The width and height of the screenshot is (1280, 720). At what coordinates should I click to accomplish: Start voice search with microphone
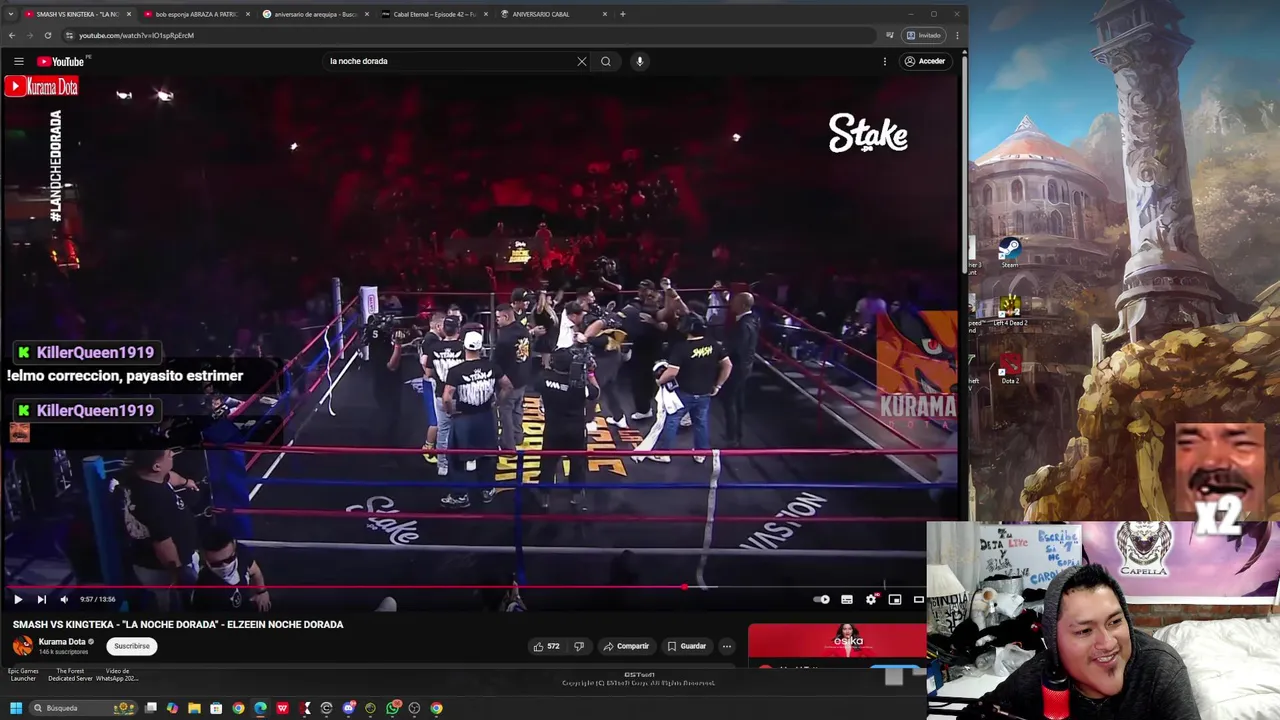coord(640,61)
